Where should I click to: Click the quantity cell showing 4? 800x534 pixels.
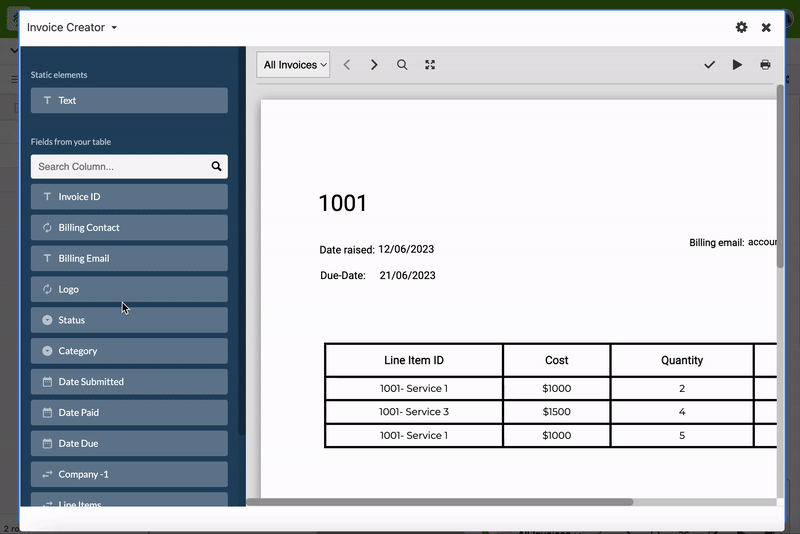(x=682, y=412)
